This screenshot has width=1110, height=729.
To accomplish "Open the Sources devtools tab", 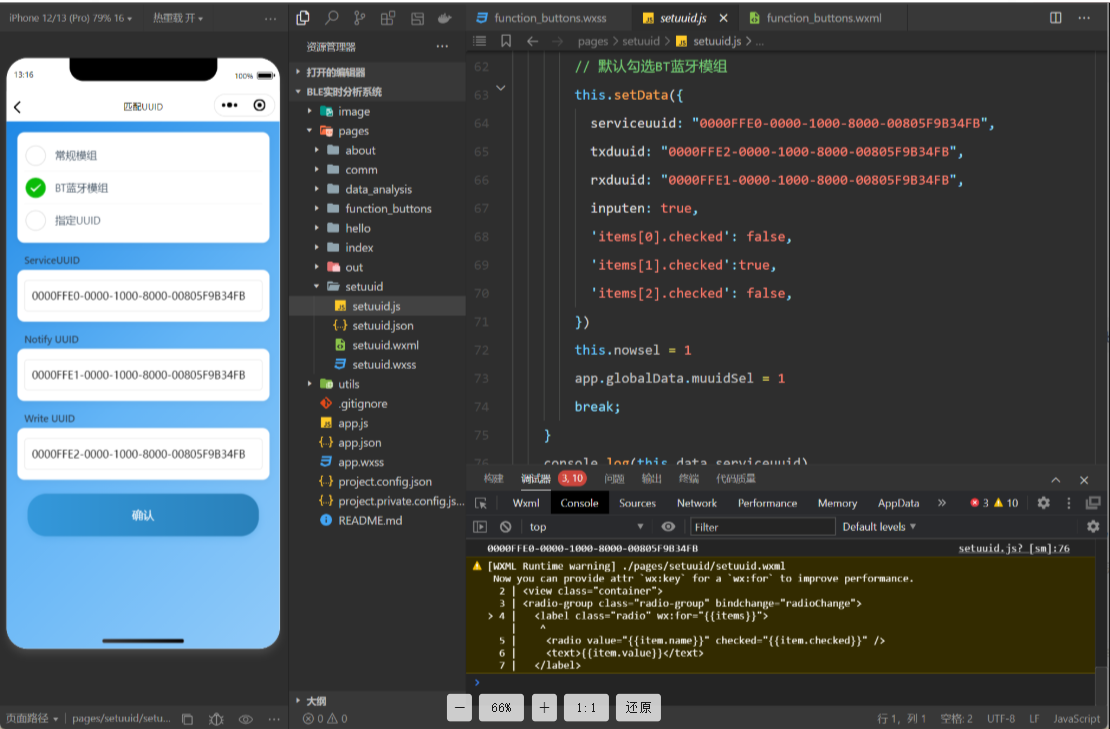I will [x=637, y=503].
